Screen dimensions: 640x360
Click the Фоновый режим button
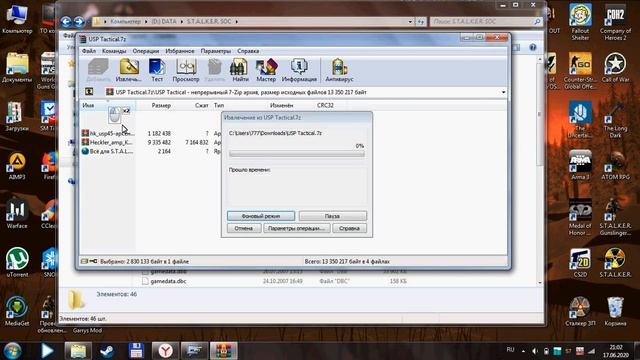[261, 216]
